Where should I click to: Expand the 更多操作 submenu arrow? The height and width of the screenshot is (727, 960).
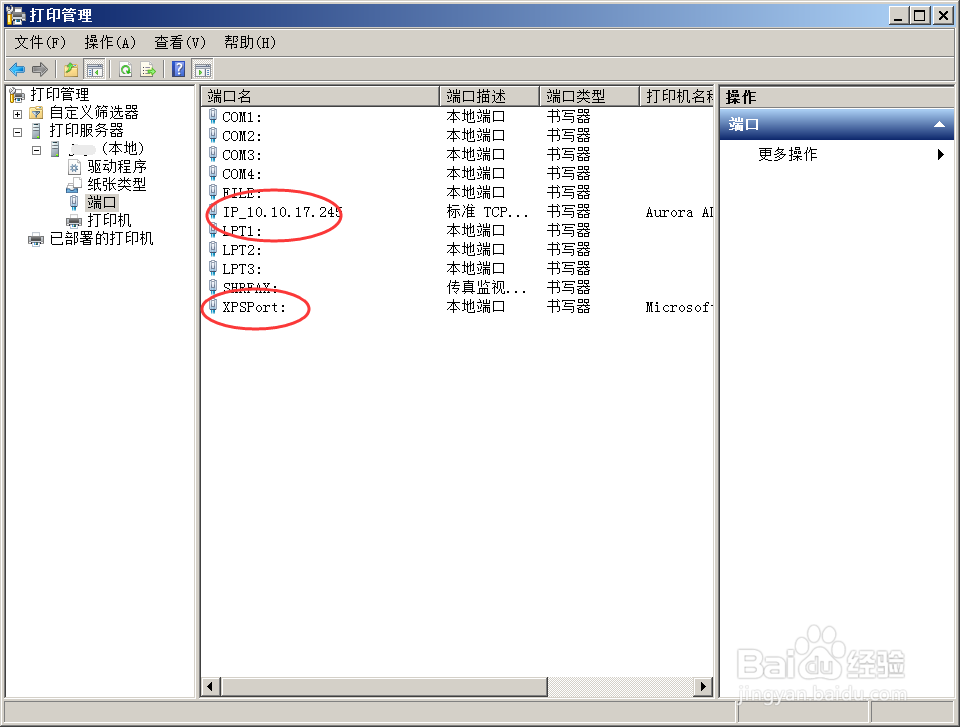coord(940,154)
